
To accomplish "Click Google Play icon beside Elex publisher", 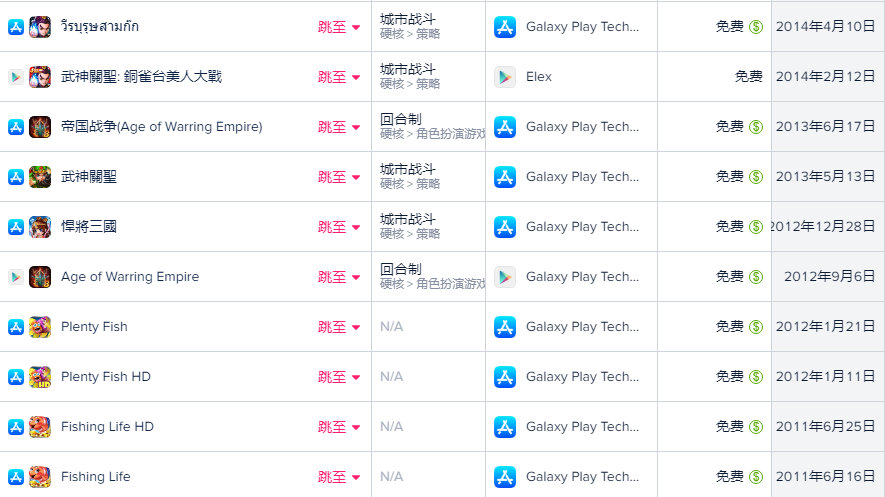I will tap(505, 77).
